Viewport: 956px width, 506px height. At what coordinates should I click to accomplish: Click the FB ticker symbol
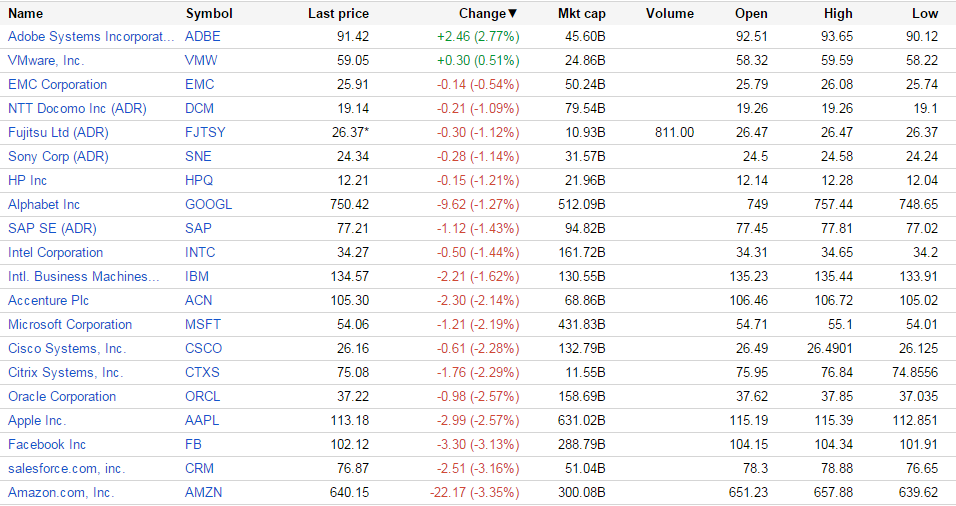pos(193,444)
